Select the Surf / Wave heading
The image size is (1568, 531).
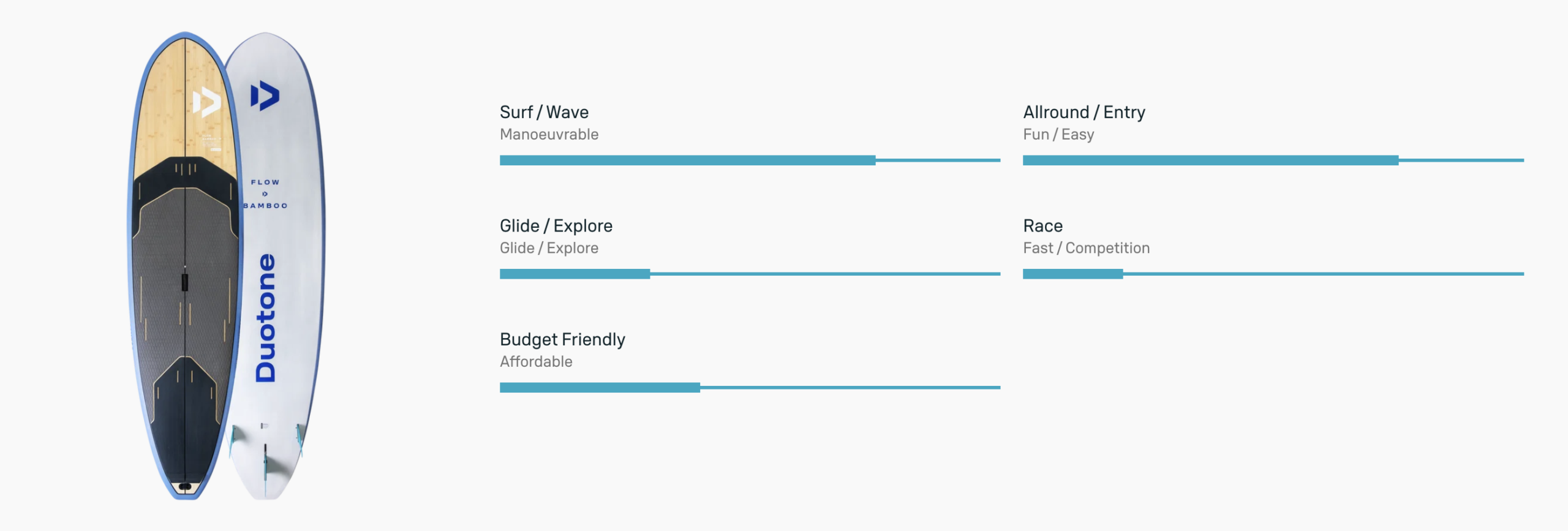(544, 113)
